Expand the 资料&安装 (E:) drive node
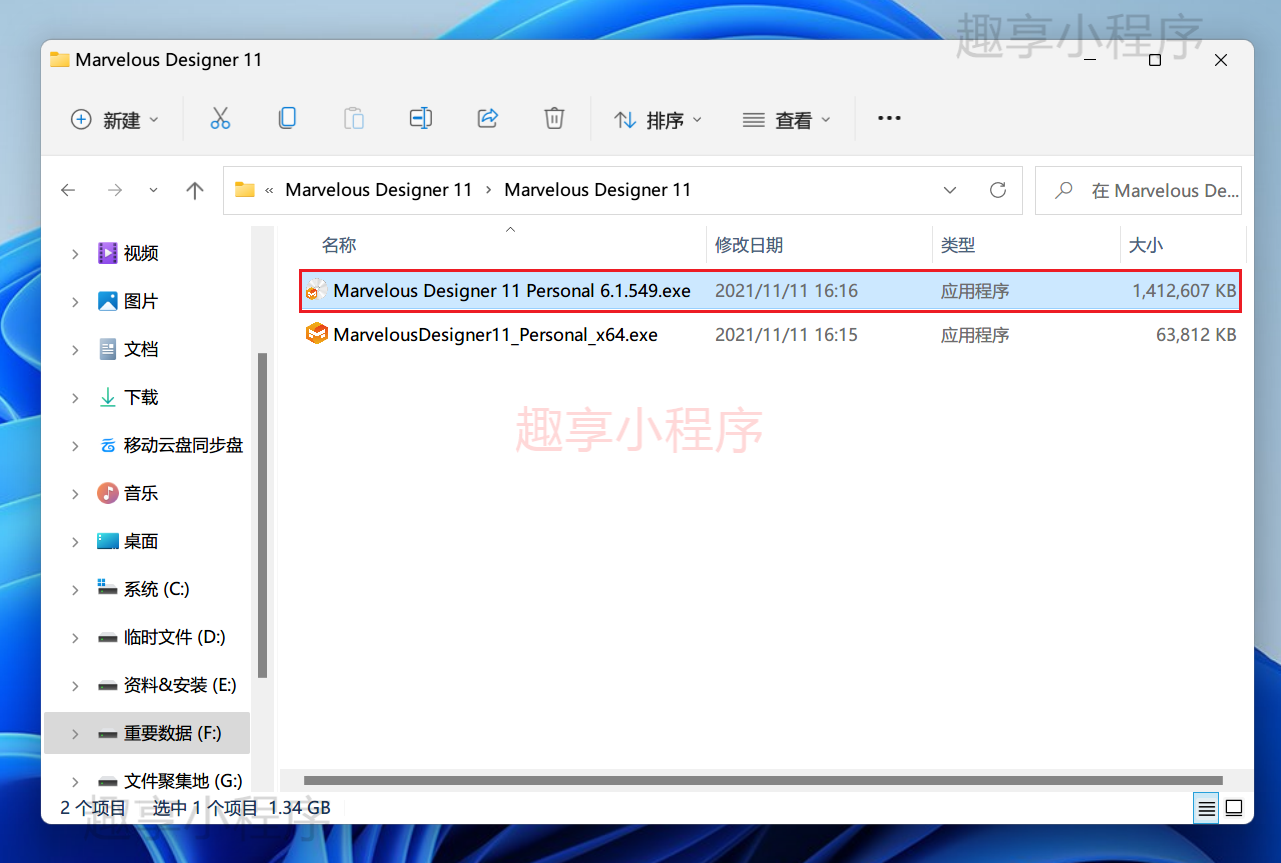The height and width of the screenshot is (863, 1281). click(x=75, y=686)
